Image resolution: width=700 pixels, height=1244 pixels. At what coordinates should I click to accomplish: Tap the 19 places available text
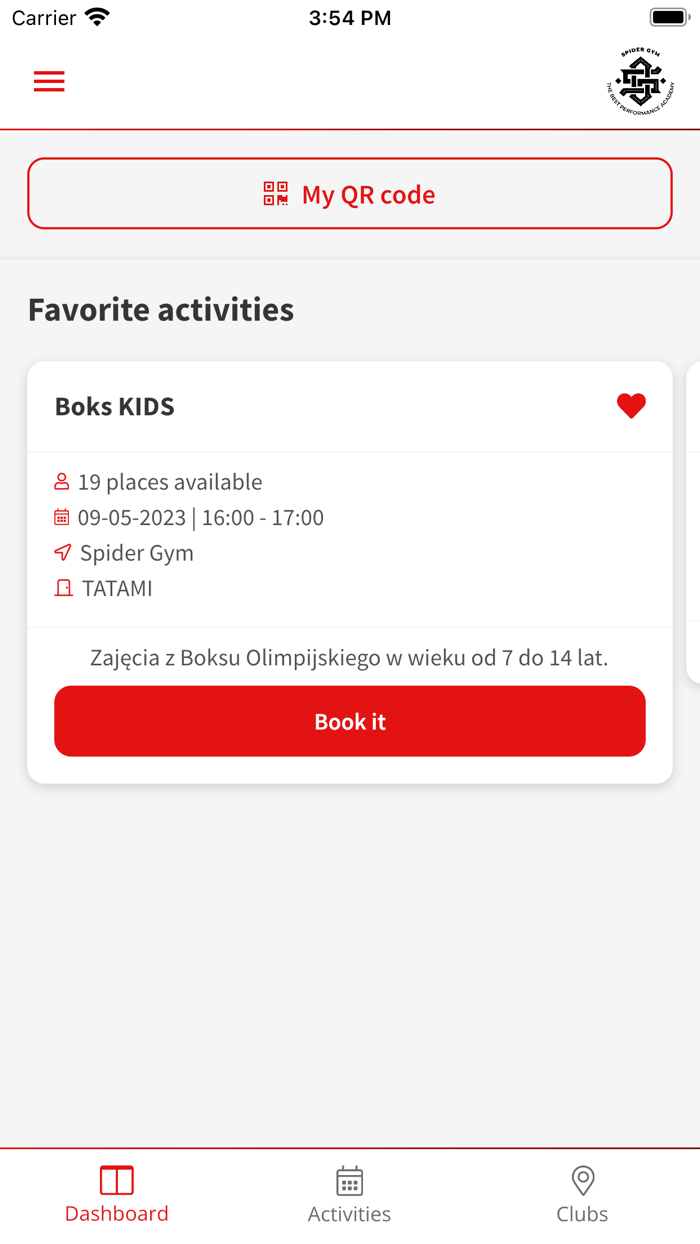point(170,482)
